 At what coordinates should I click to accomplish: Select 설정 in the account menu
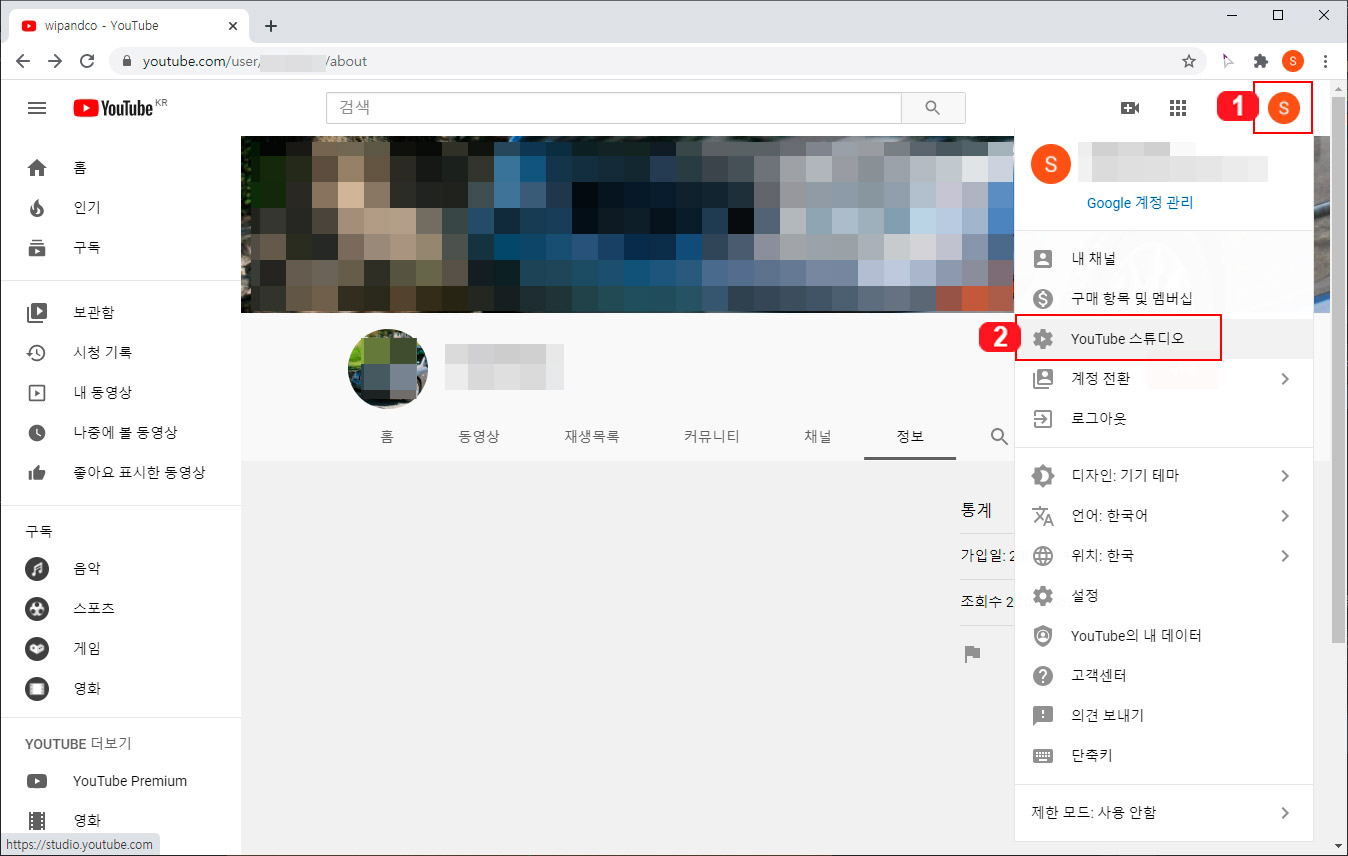pyautogui.click(x=1086, y=595)
